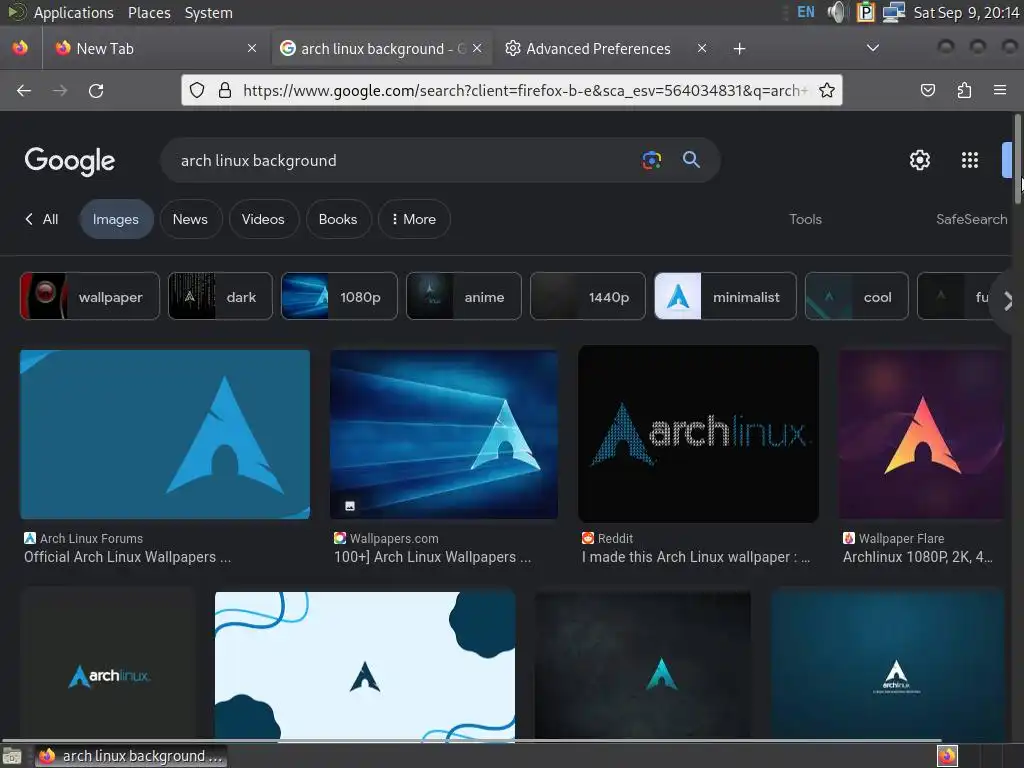
Task: Open the tracking protection shield icon
Action: (x=197, y=90)
